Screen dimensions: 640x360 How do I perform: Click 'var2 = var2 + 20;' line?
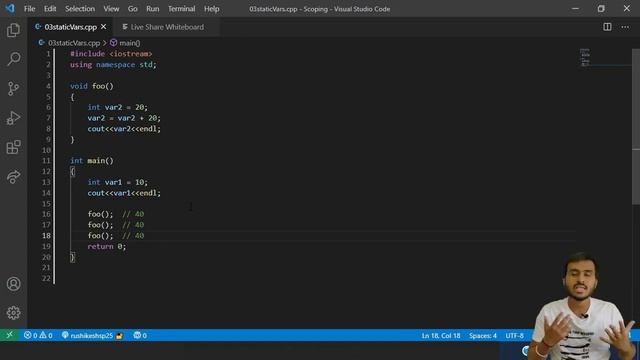(x=124, y=118)
